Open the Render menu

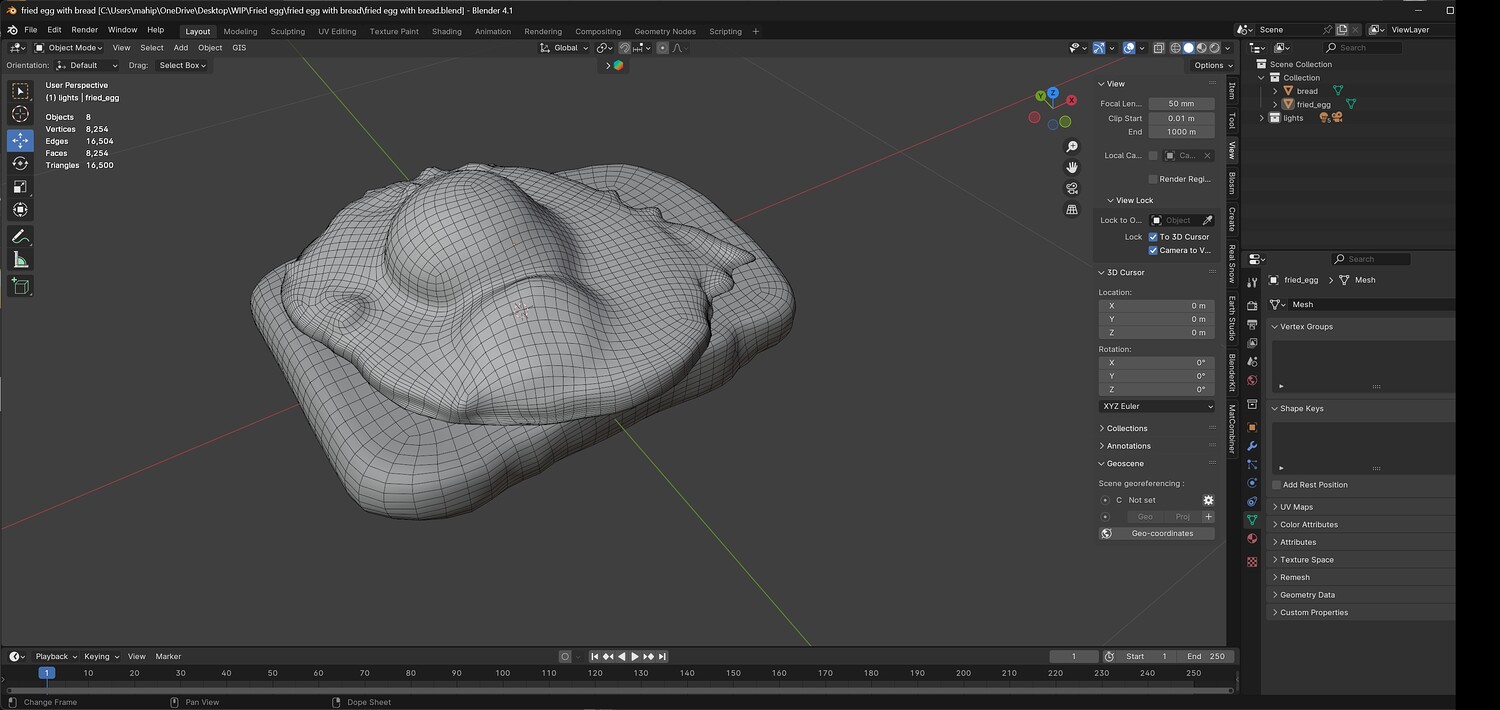tap(85, 30)
